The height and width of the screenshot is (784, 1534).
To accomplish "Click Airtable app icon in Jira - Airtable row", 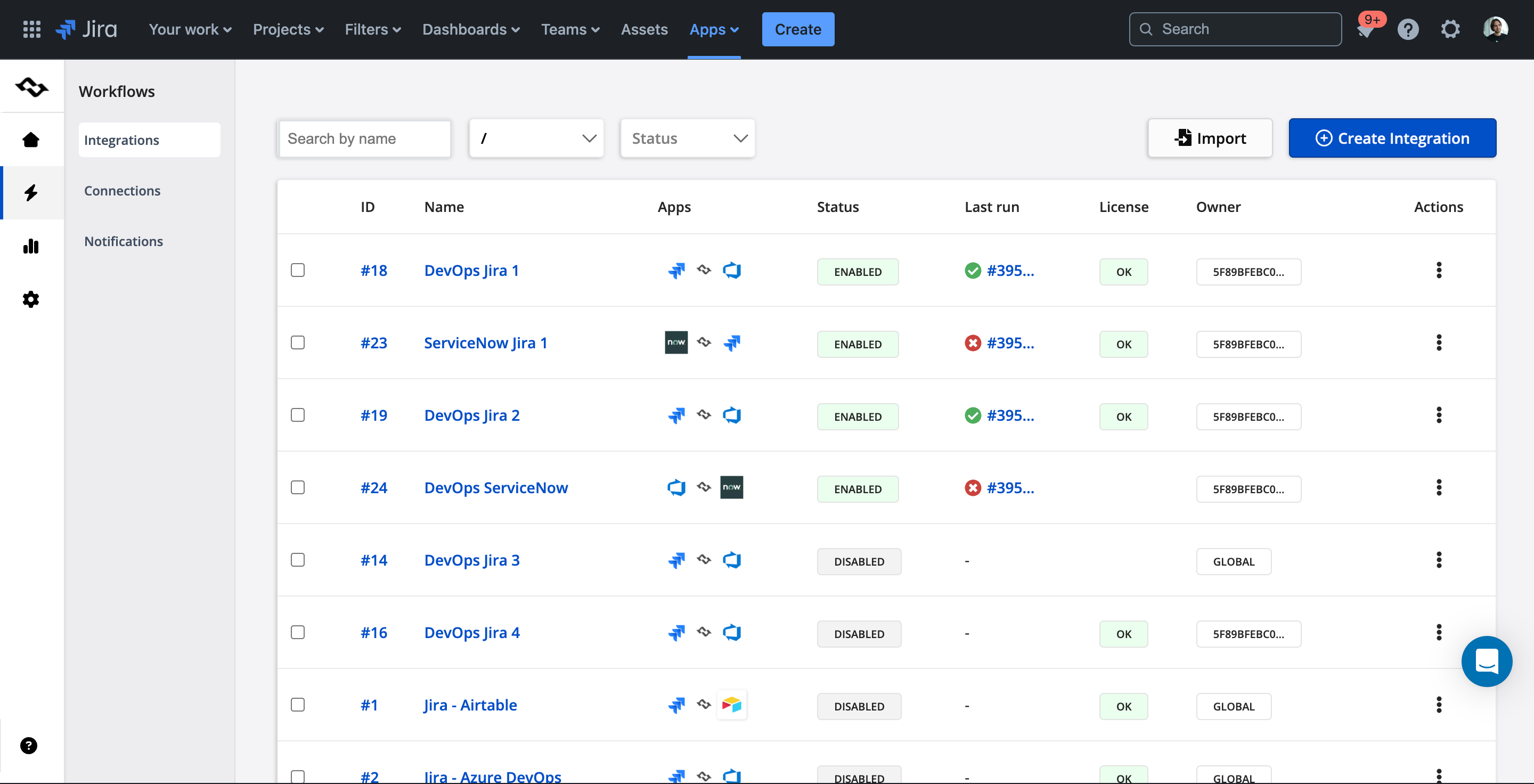I will 731,705.
